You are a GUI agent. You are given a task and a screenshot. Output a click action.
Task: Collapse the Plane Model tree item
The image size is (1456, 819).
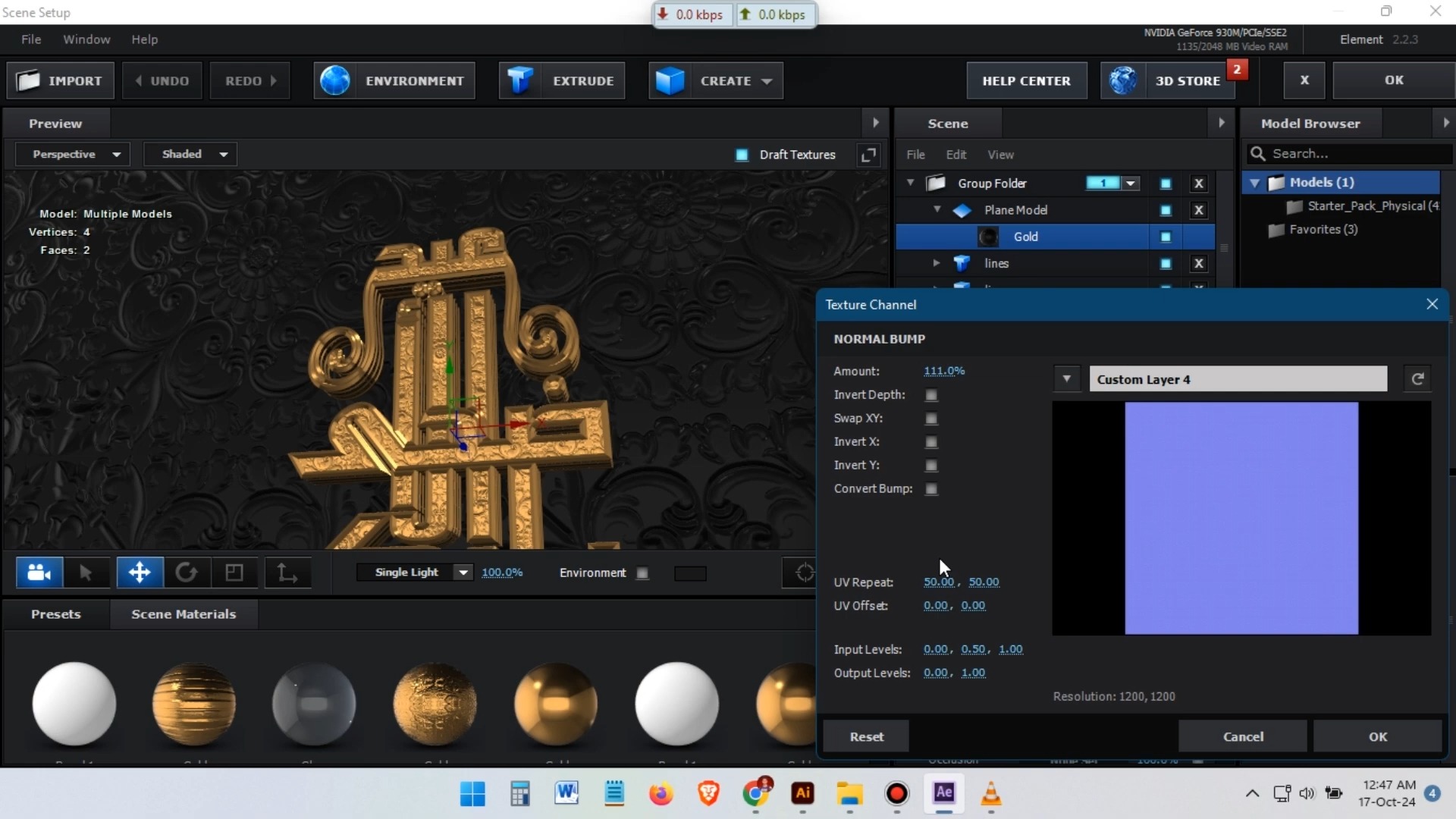(x=937, y=209)
